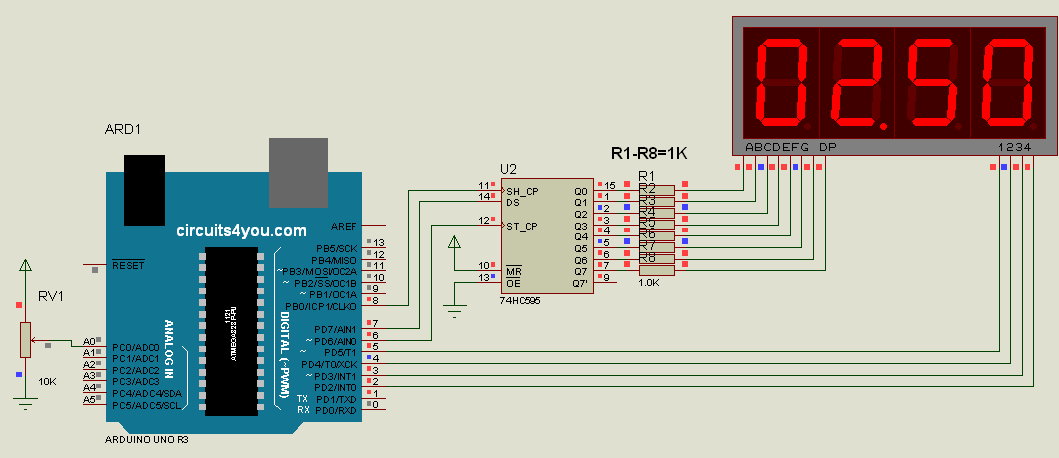This screenshot has width=1059, height=458.
Task: Click the AREF pin label
Action: 344,226
